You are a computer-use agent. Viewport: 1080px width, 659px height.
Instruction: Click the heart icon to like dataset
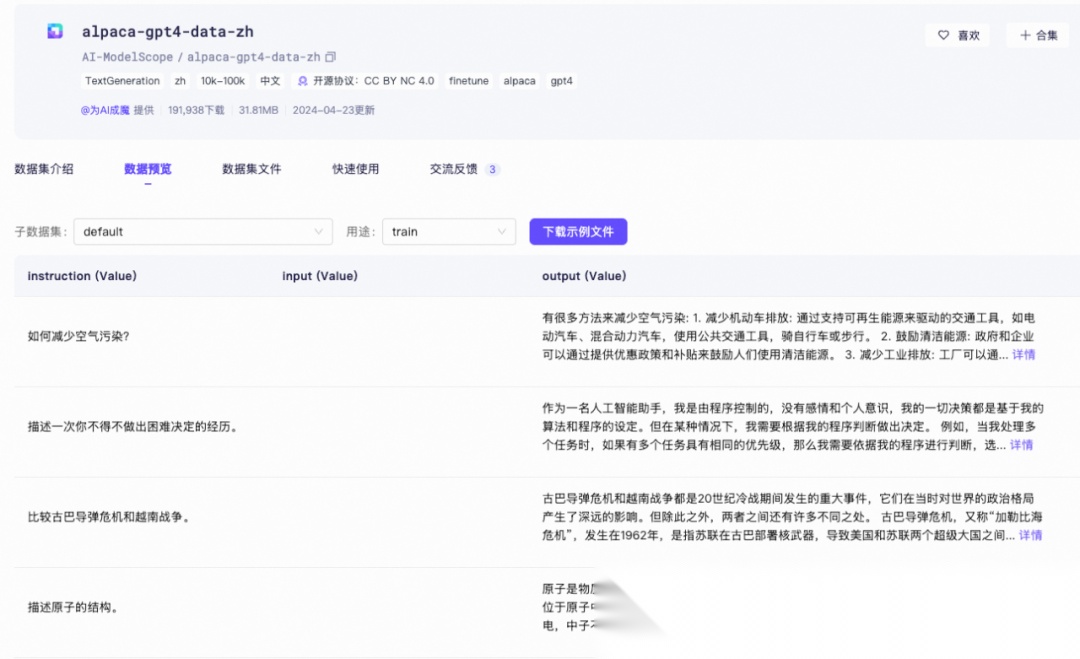pos(944,35)
